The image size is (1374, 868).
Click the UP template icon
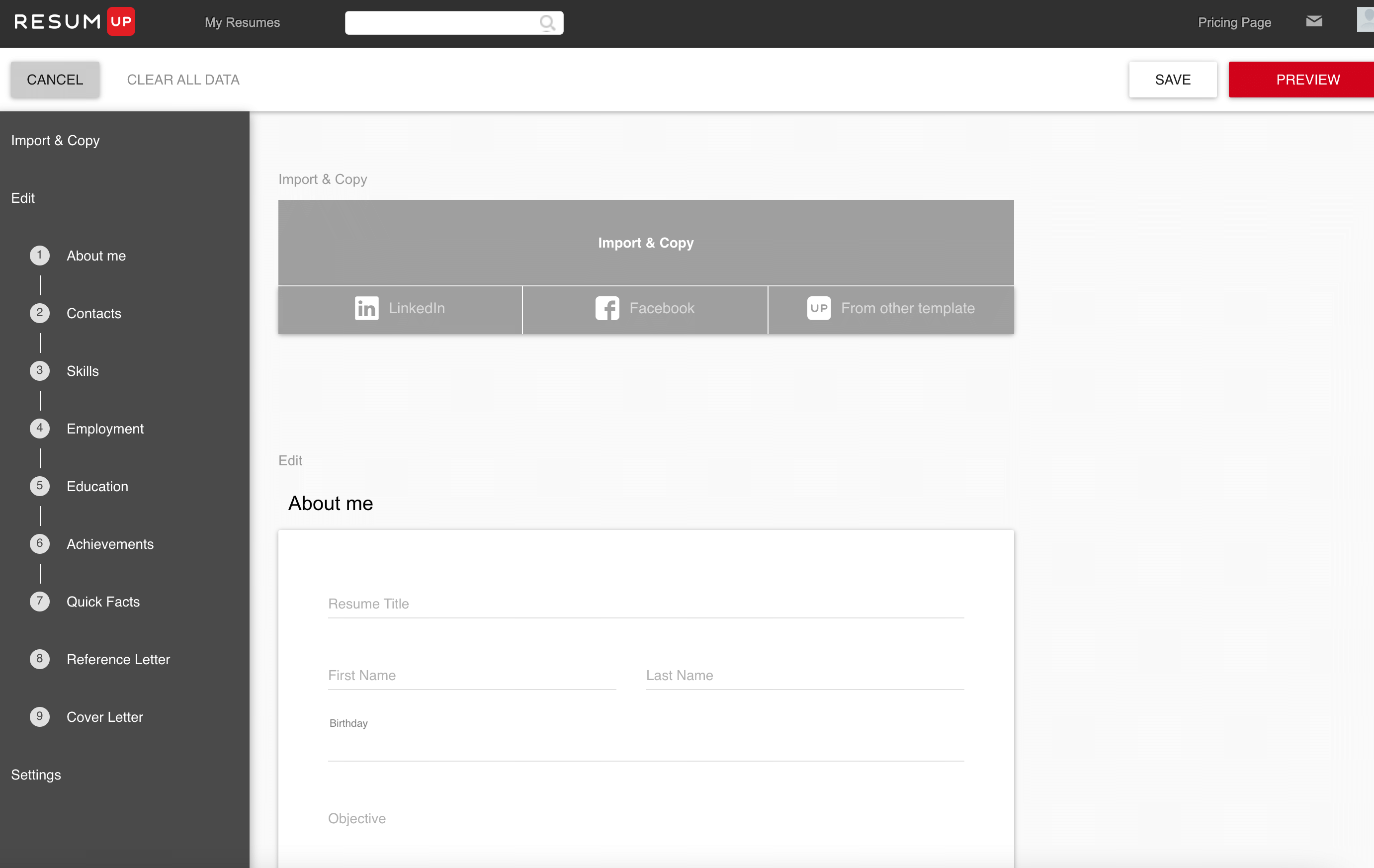(x=819, y=308)
